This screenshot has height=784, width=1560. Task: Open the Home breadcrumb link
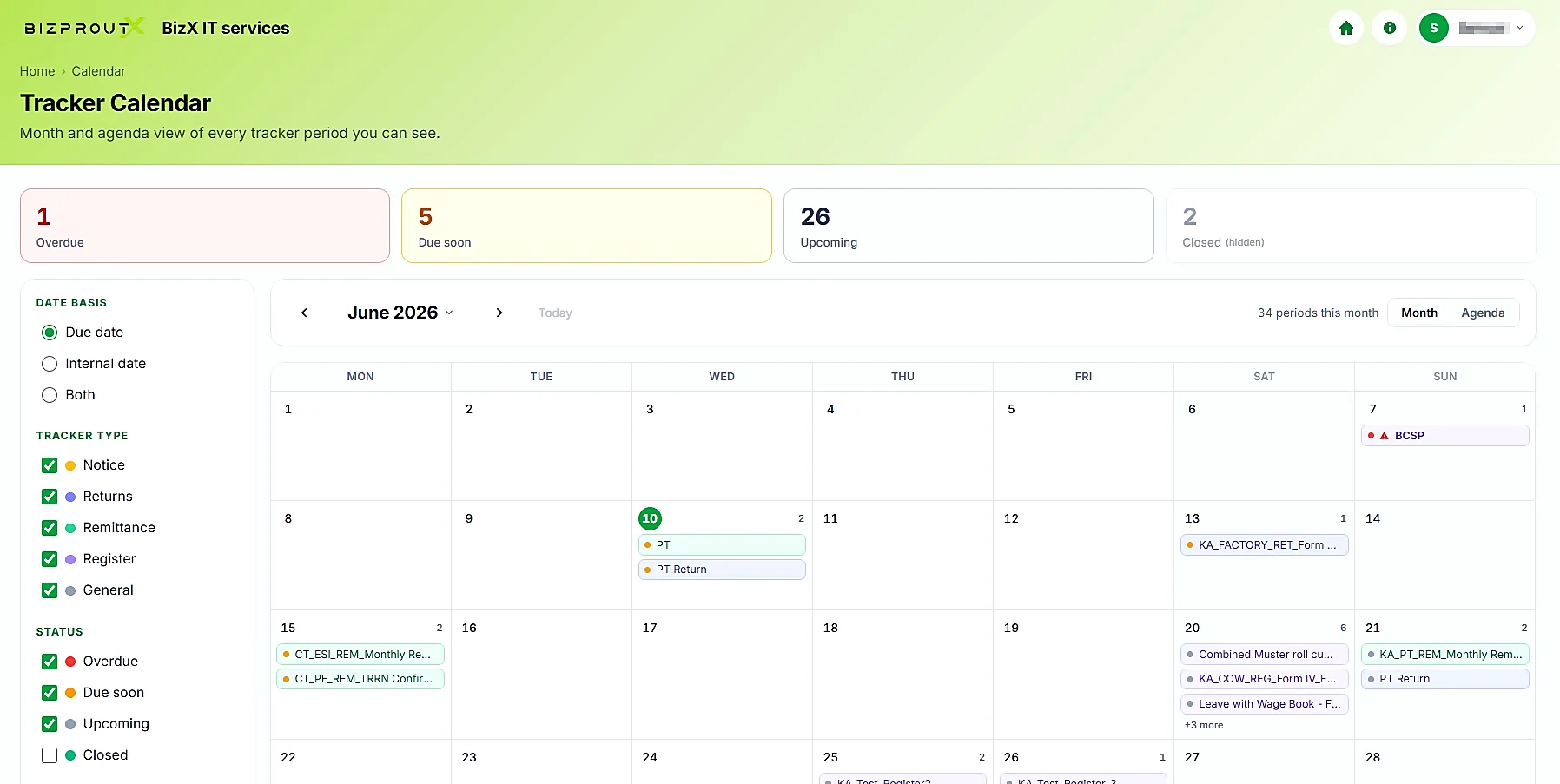pos(37,71)
